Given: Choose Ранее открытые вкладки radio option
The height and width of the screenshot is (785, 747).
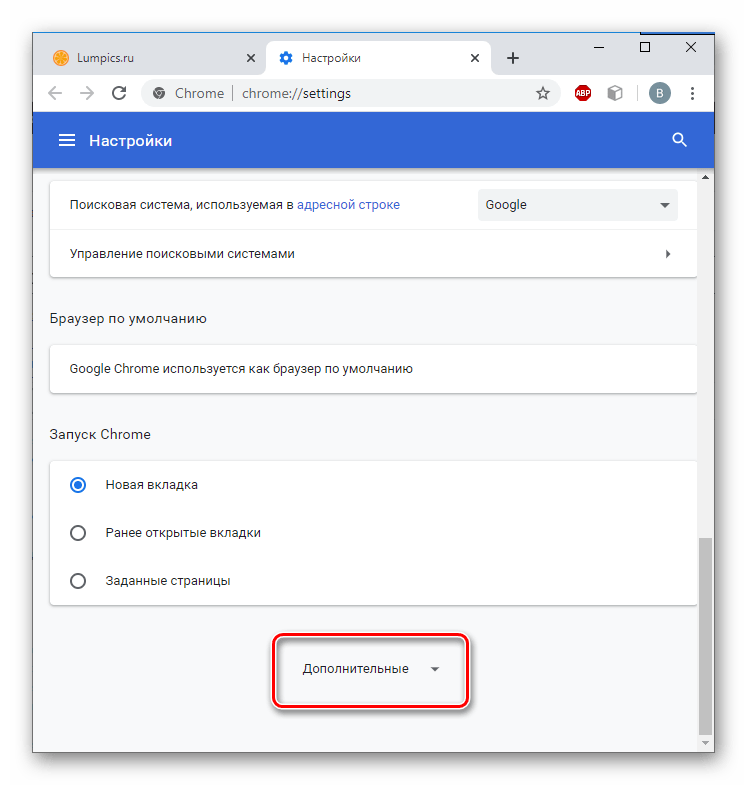Looking at the screenshot, I should coord(78,533).
